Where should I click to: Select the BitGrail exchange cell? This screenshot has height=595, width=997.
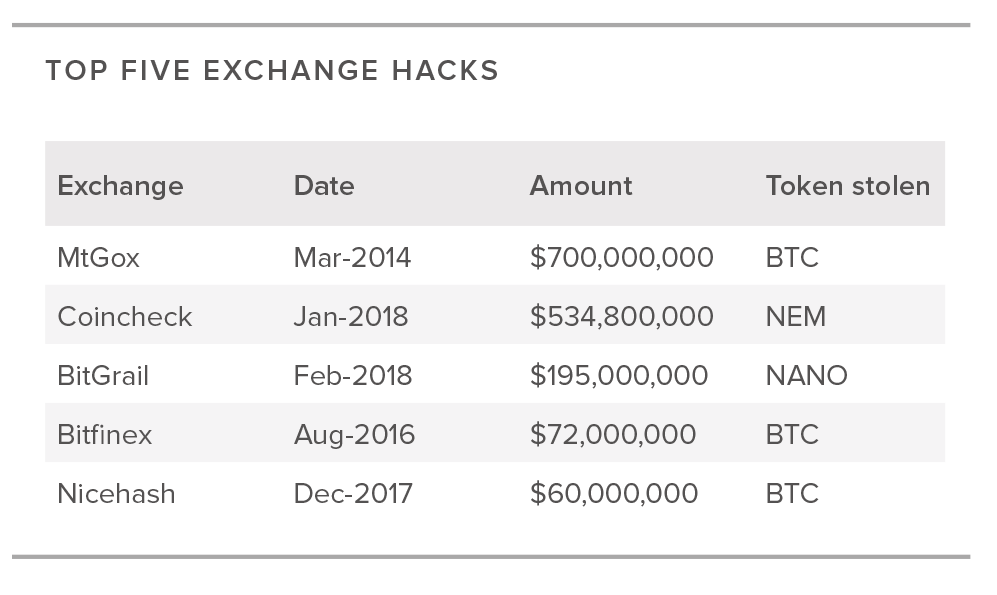[103, 376]
